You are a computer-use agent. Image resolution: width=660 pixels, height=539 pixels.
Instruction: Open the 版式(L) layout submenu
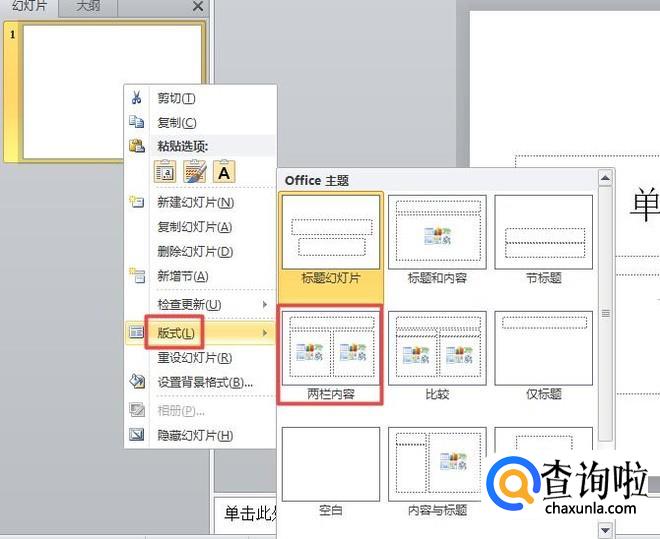point(200,333)
